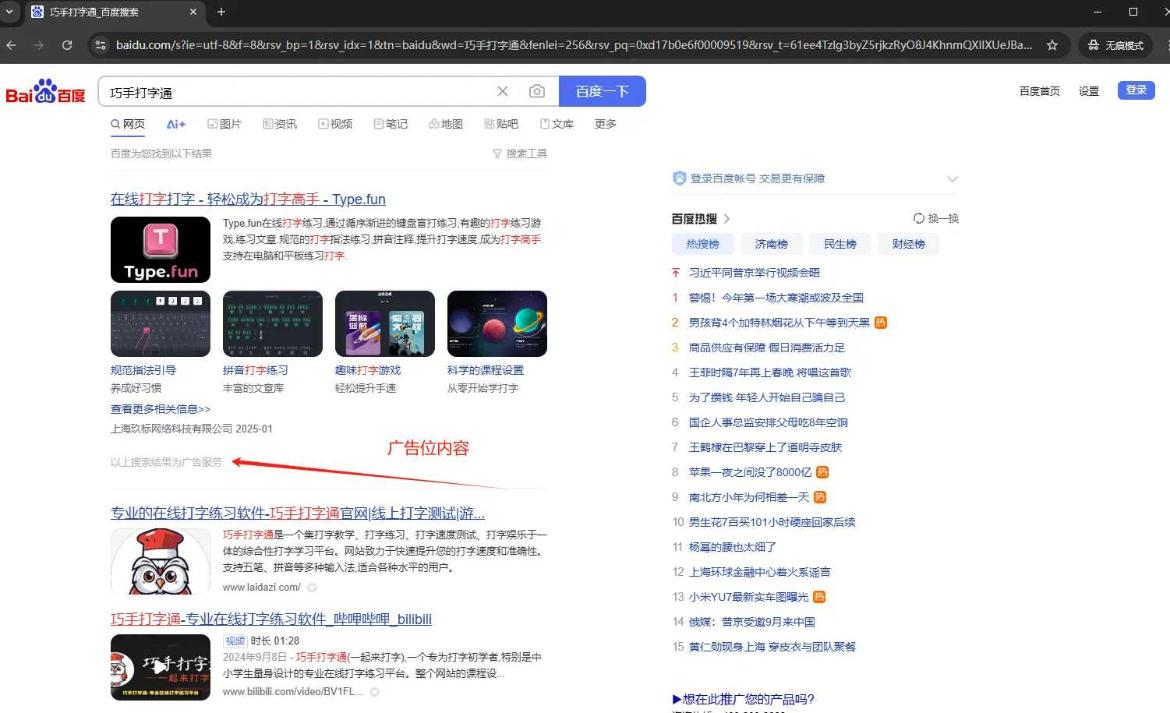Play the bilibili video thumbnail
The width and height of the screenshot is (1170, 713).
160,667
